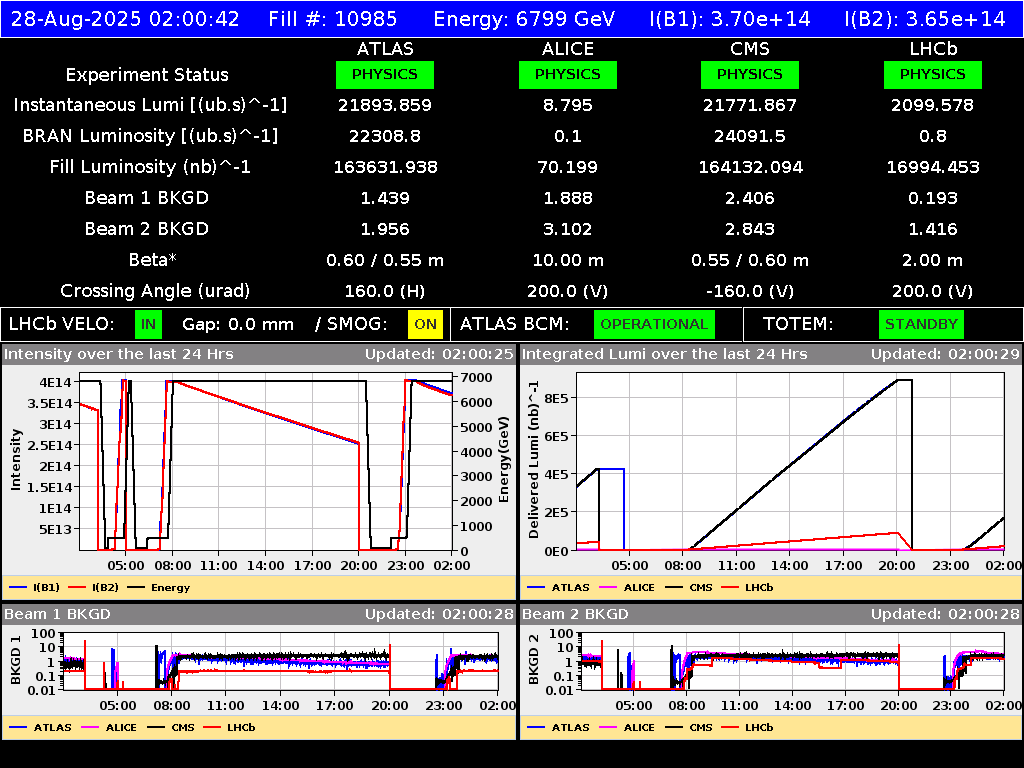The height and width of the screenshot is (768, 1024).
Task: Click ALICE instantaneous lumi value 8.795
Action: 568,105
